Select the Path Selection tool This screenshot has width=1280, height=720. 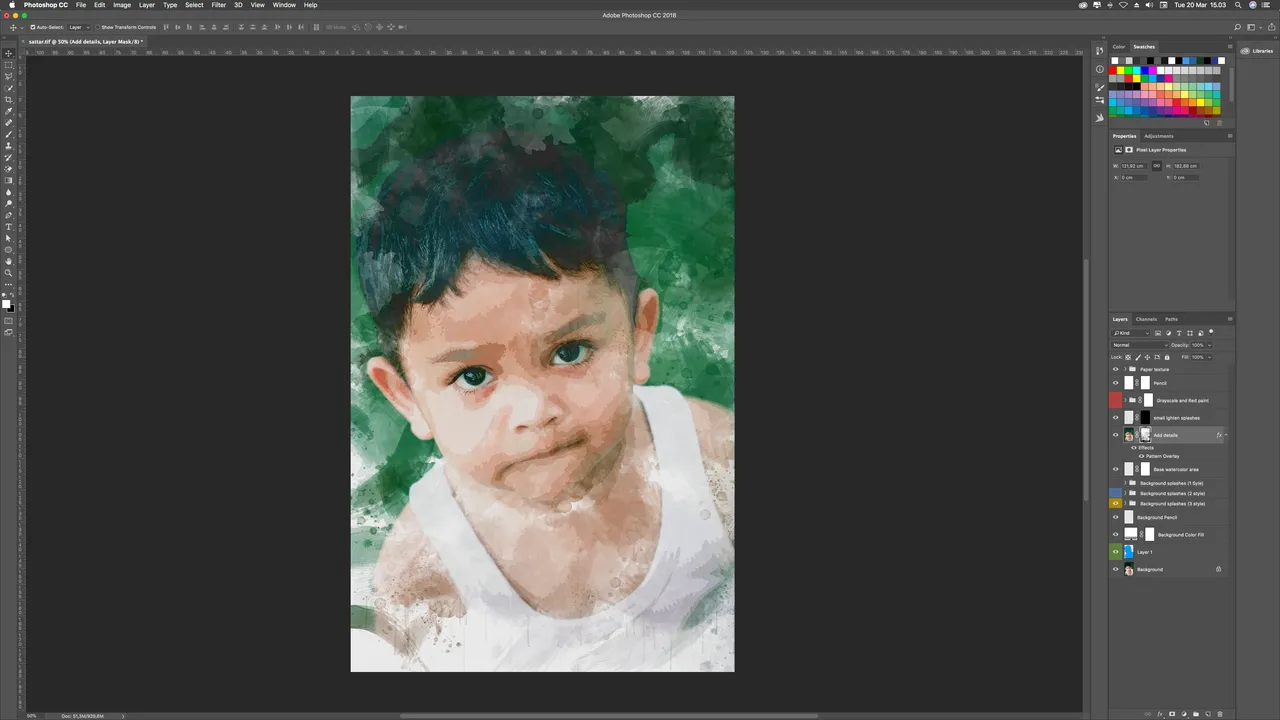(x=9, y=238)
